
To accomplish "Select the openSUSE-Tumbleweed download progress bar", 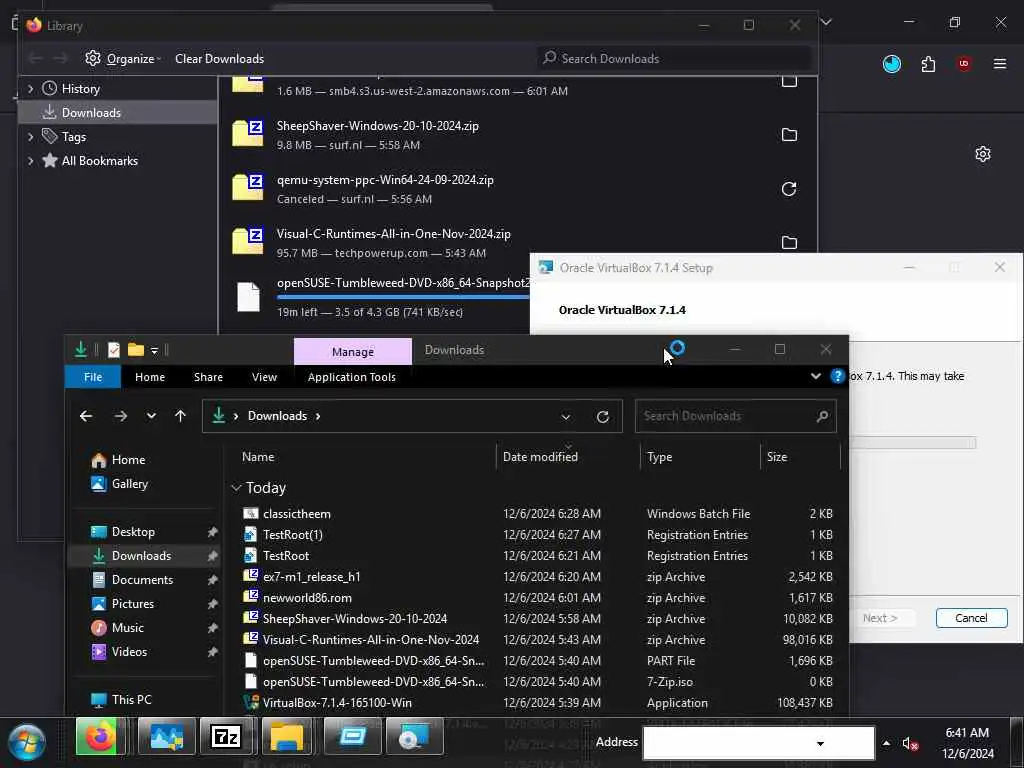I will (403, 297).
